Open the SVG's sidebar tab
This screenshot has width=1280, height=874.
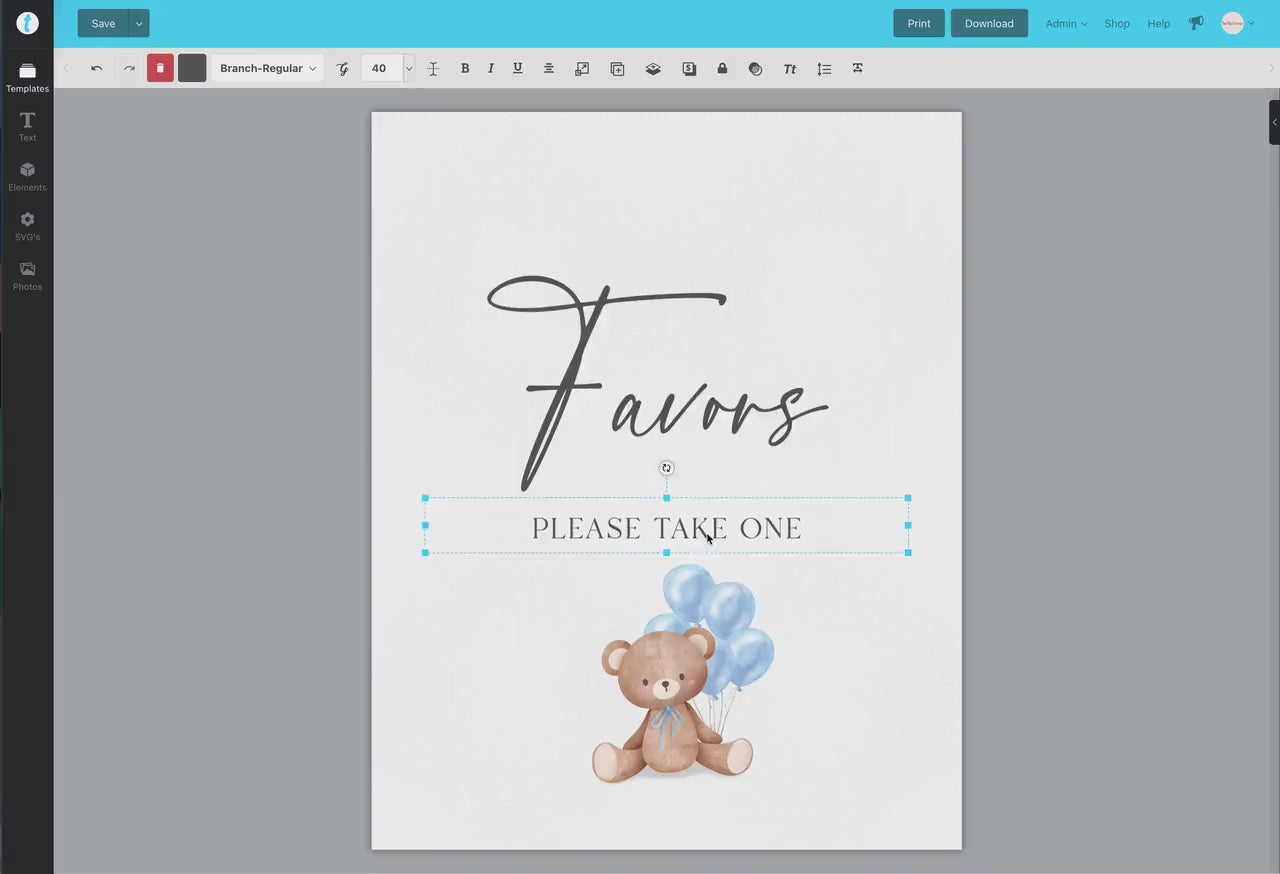(27, 226)
